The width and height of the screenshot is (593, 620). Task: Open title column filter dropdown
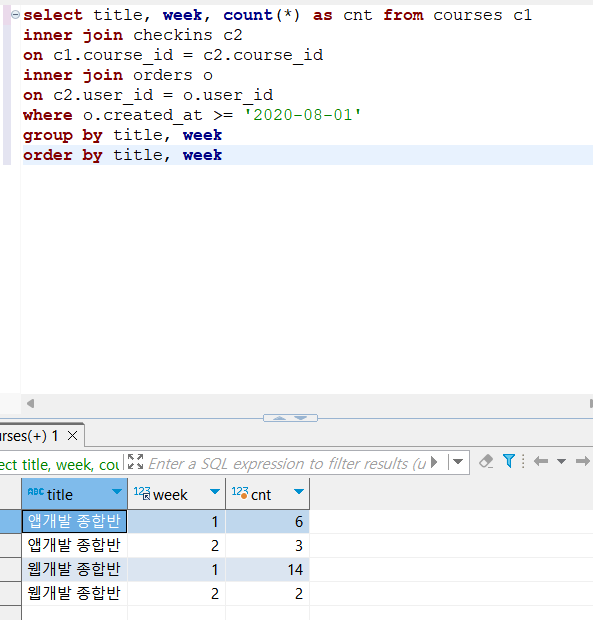(117, 491)
